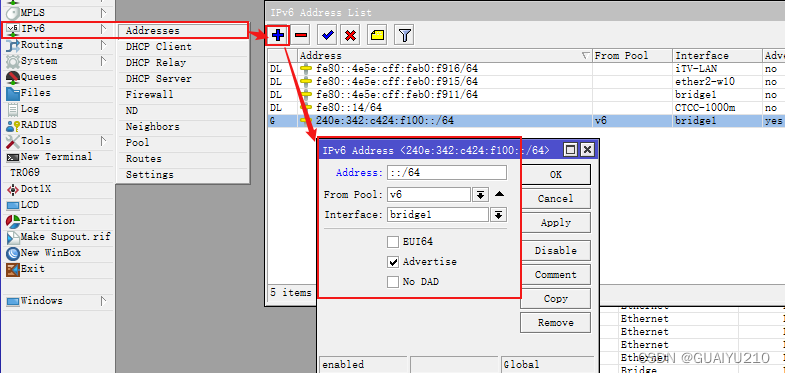
Task: Select Addresses in IPv6 submenu
Action: point(183,31)
